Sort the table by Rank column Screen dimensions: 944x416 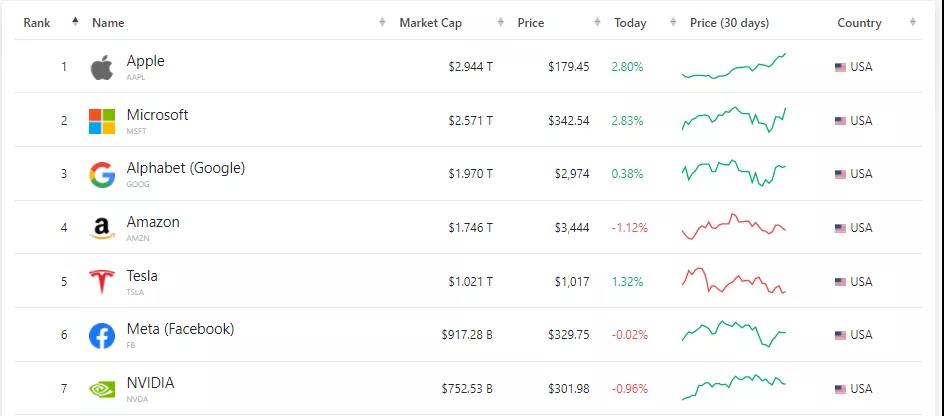(38, 23)
